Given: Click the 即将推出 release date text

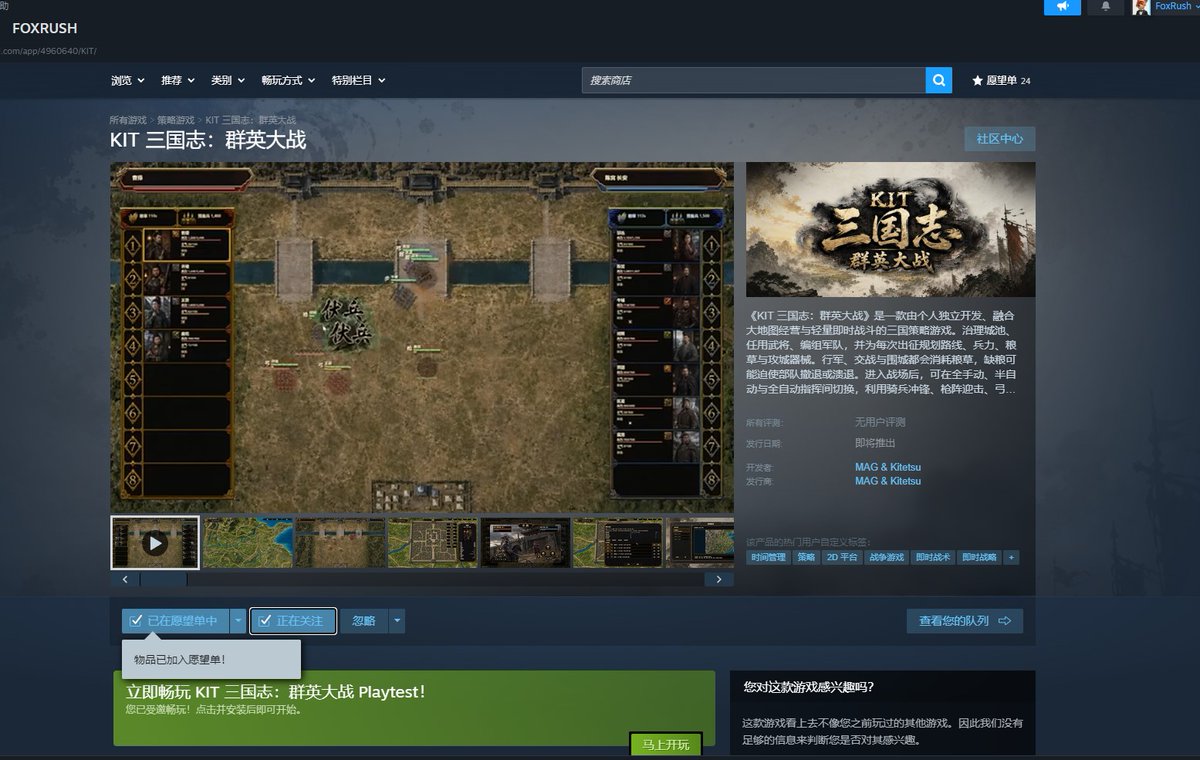Looking at the screenshot, I should (875, 443).
